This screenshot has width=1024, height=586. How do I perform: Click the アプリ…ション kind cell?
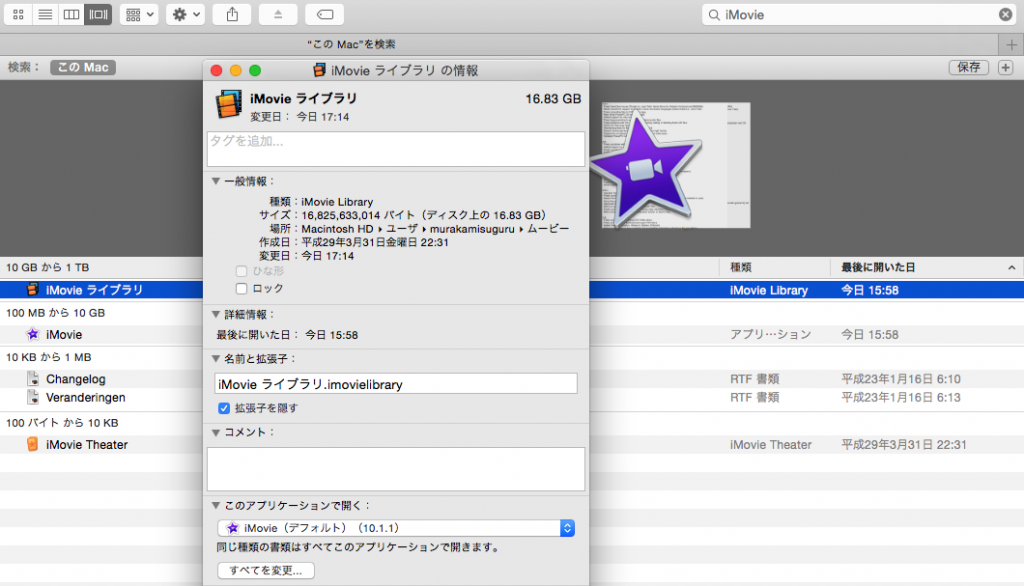(771, 334)
